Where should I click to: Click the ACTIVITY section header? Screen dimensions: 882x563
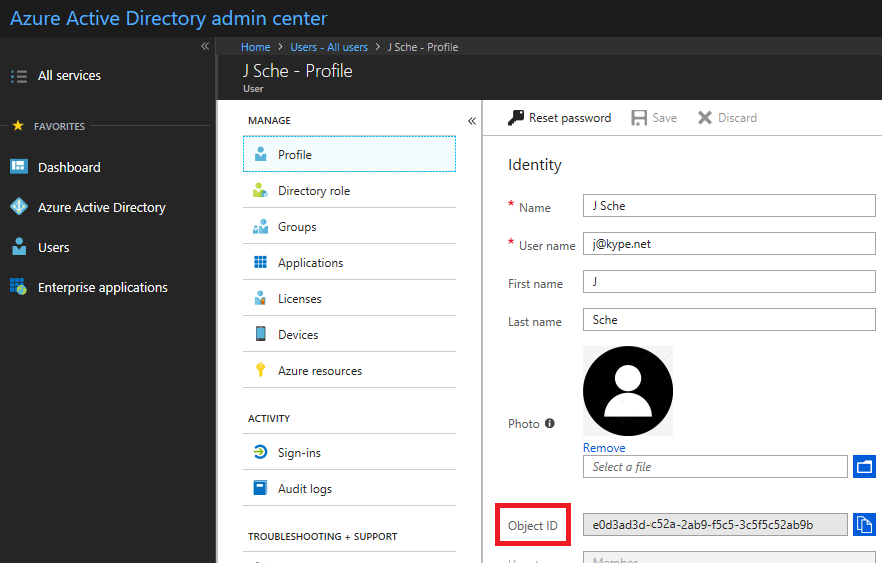coord(269,418)
